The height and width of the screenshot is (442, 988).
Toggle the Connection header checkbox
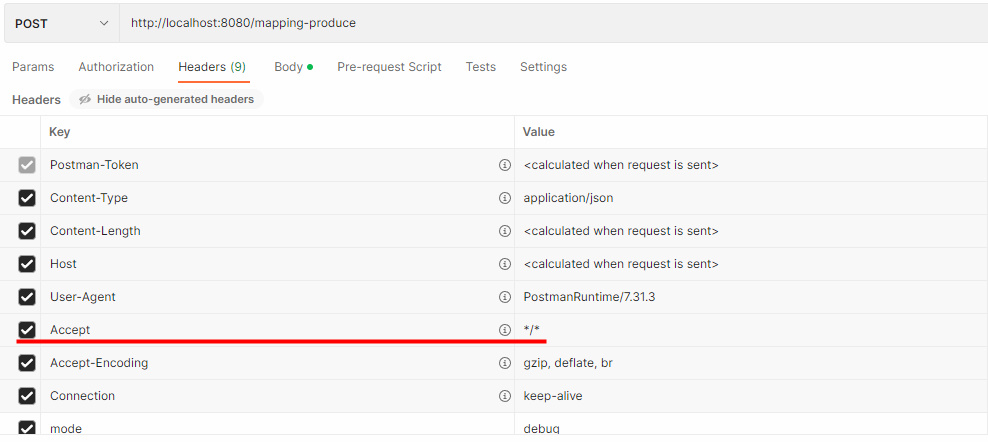tap(27, 396)
